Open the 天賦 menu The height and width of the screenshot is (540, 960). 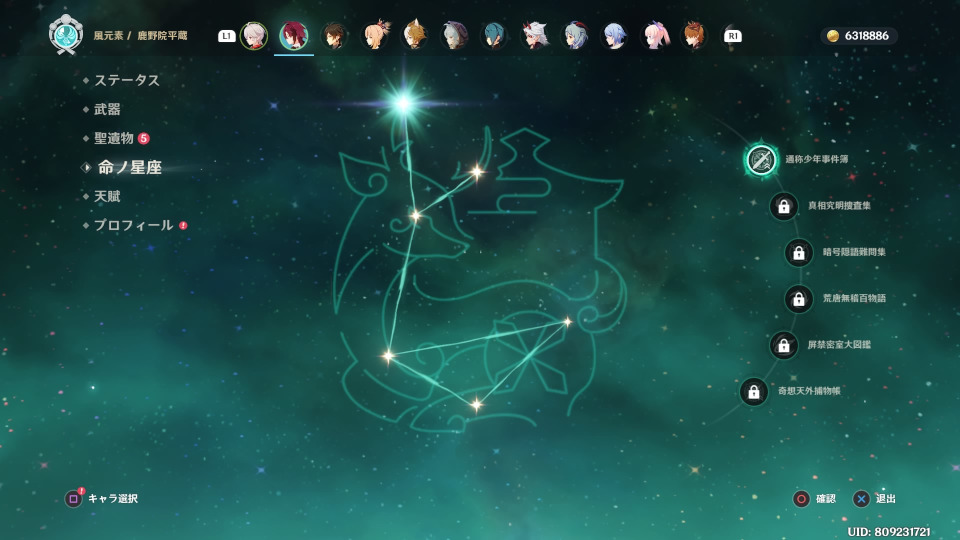click(x=107, y=197)
